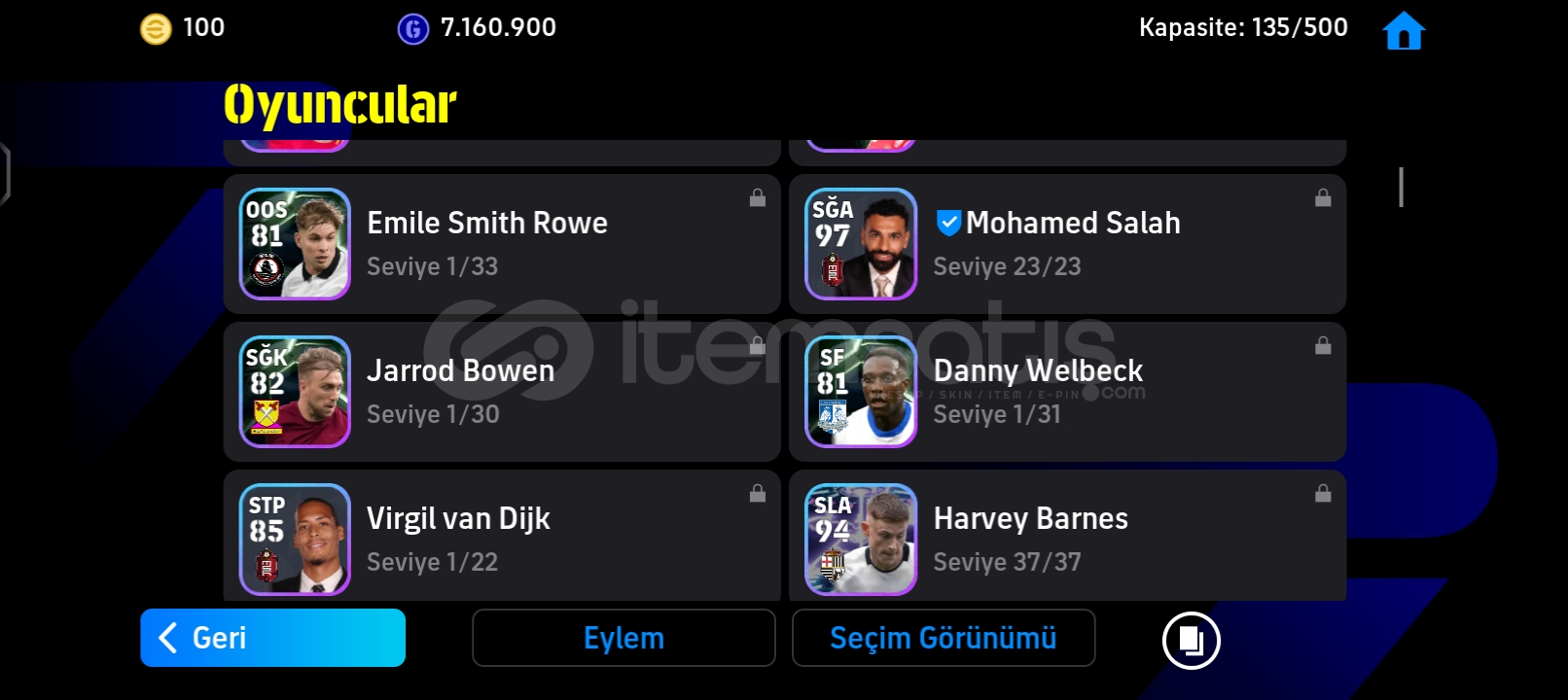Click lock icon on Mohamed Salah card
This screenshot has width=1568, height=700.
(x=1323, y=198)
